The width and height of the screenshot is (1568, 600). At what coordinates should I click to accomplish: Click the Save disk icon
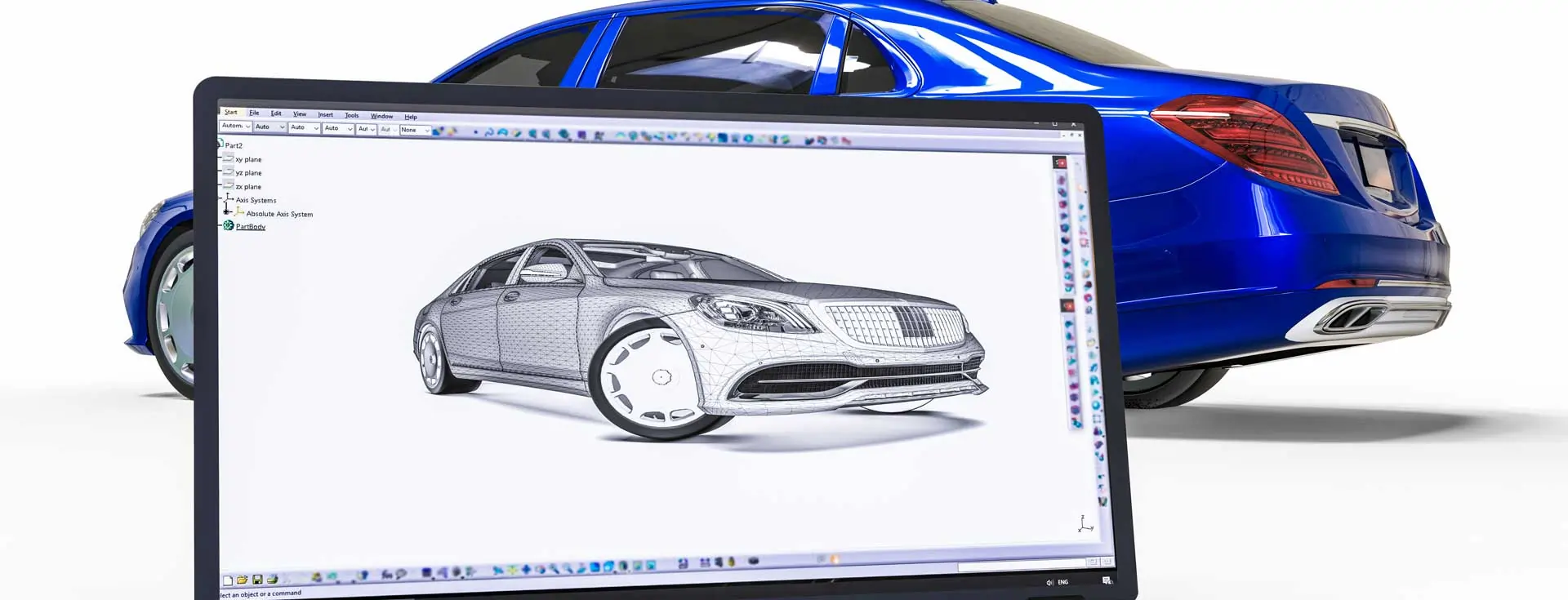click(257, 580)
